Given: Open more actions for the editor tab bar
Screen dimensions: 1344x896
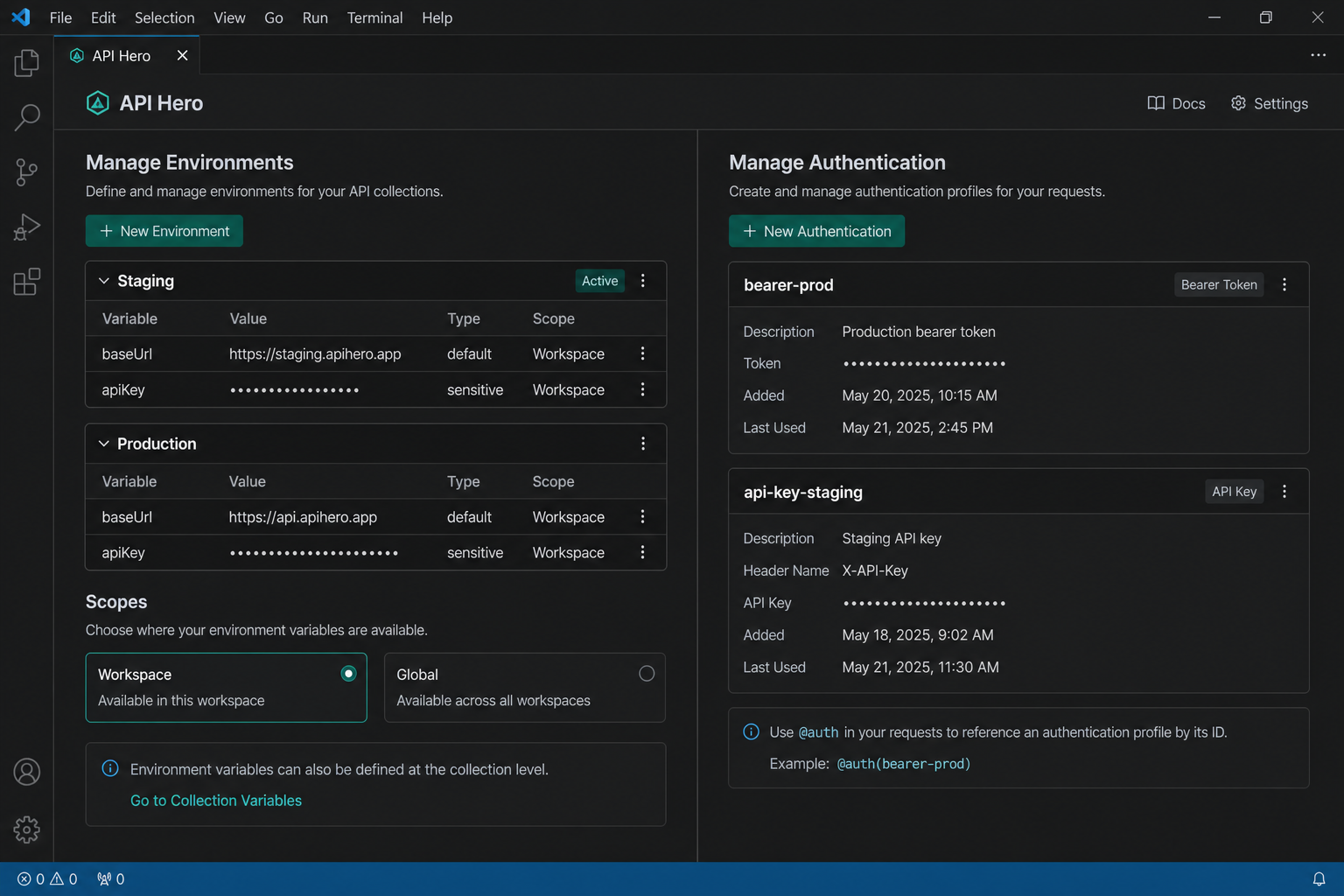Looking at the screenshot, I should [1318, 55].
